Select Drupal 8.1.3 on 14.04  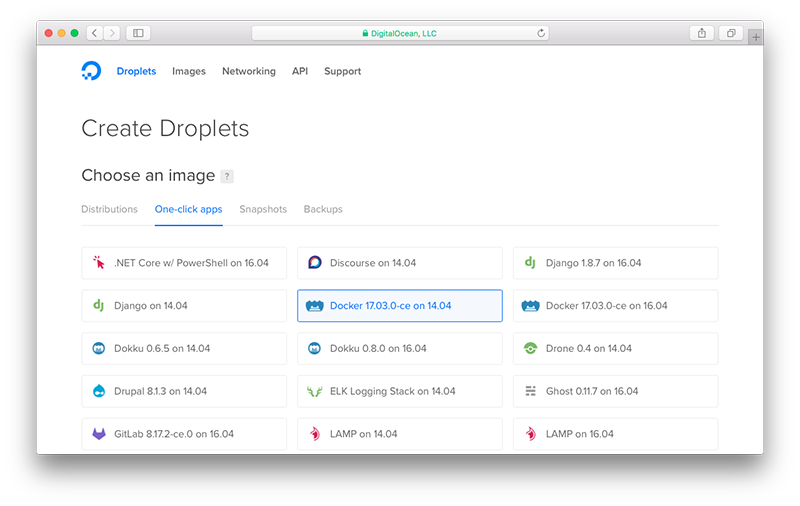tap(184, 391)
